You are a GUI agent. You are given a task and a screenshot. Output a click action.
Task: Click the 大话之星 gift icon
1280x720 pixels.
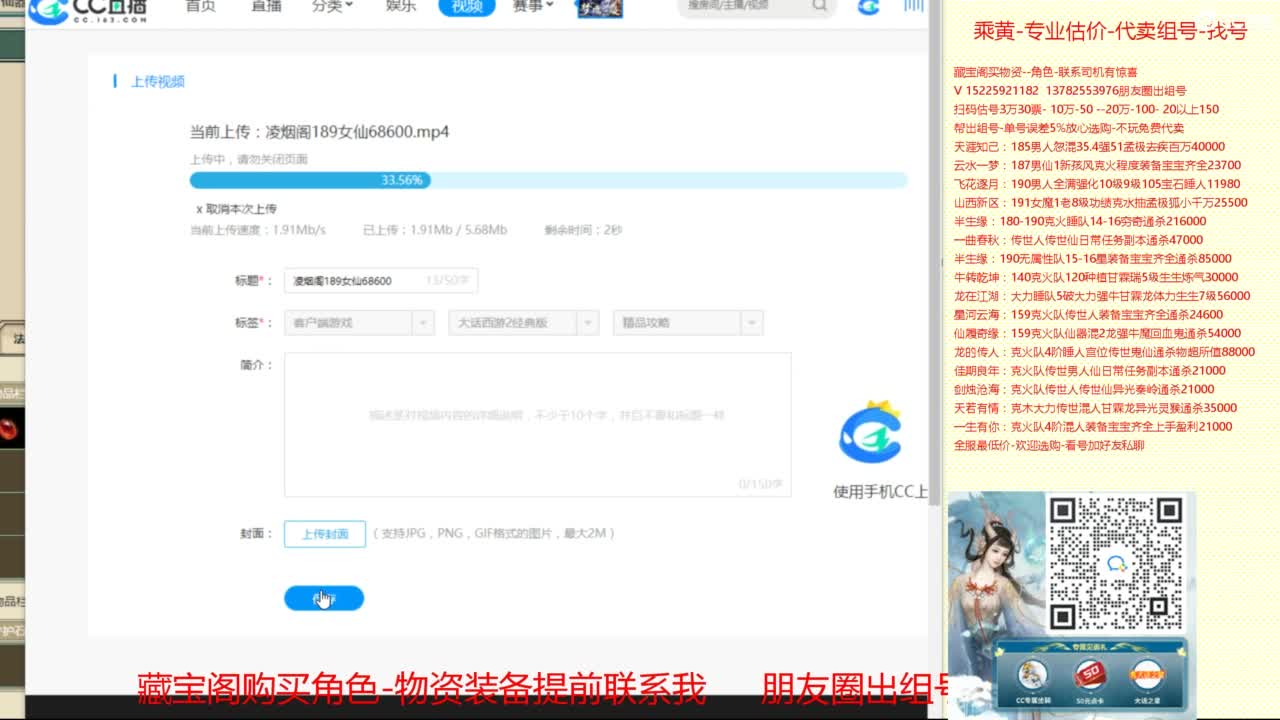pos(1145,675)
